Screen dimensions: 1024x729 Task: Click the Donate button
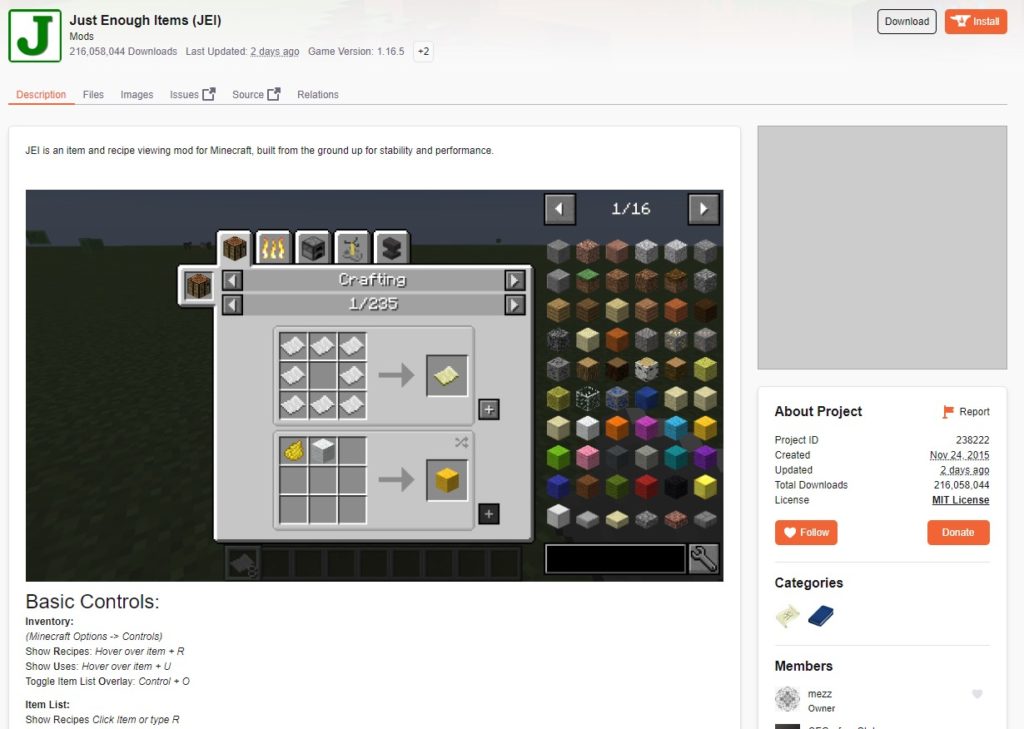[958, 532]
